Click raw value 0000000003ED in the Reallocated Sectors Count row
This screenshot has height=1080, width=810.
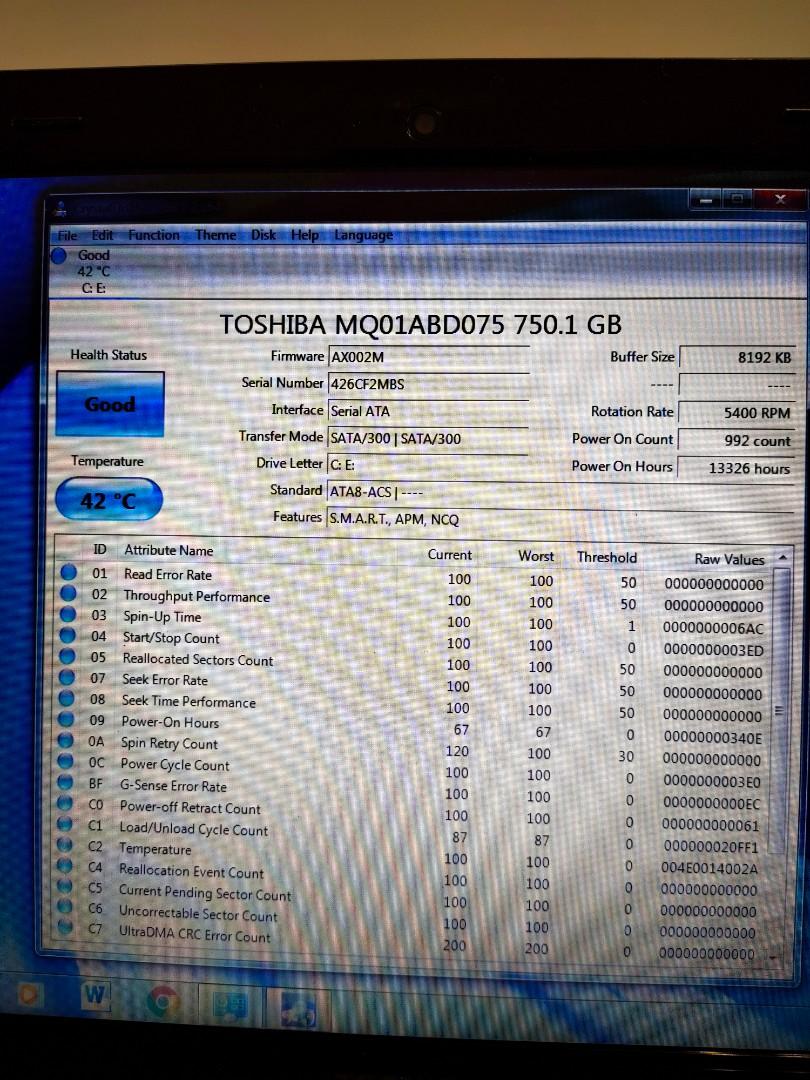713,650
